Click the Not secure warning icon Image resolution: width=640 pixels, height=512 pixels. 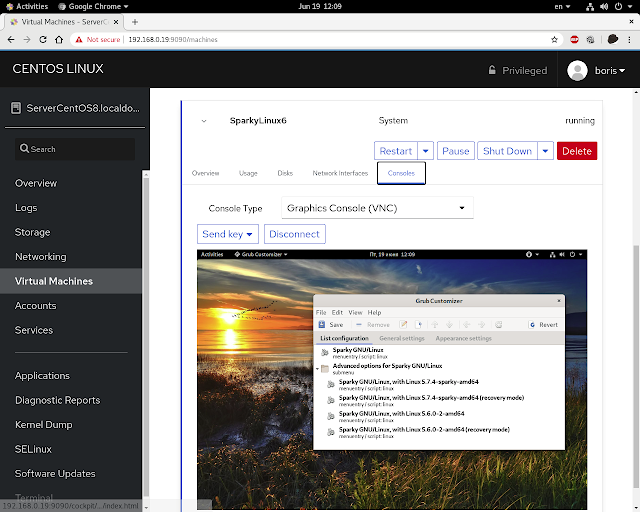click(x=79, y=40)
